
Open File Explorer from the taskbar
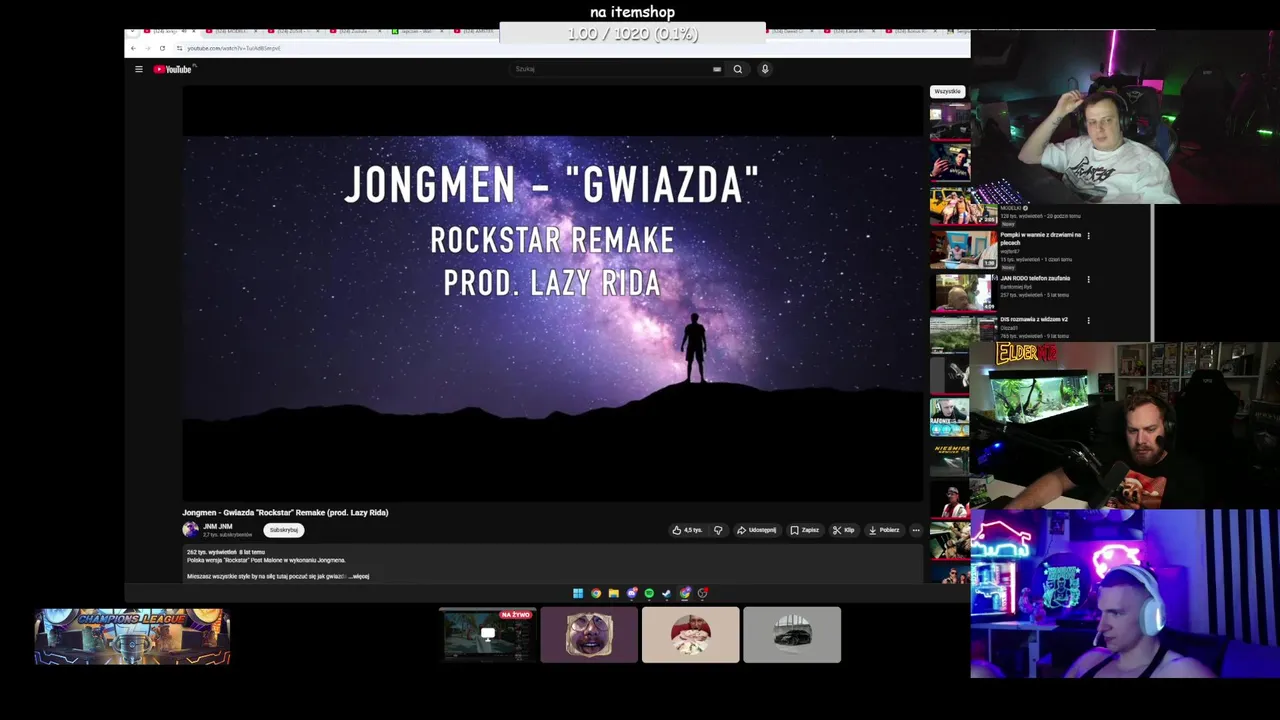(613, 593)
